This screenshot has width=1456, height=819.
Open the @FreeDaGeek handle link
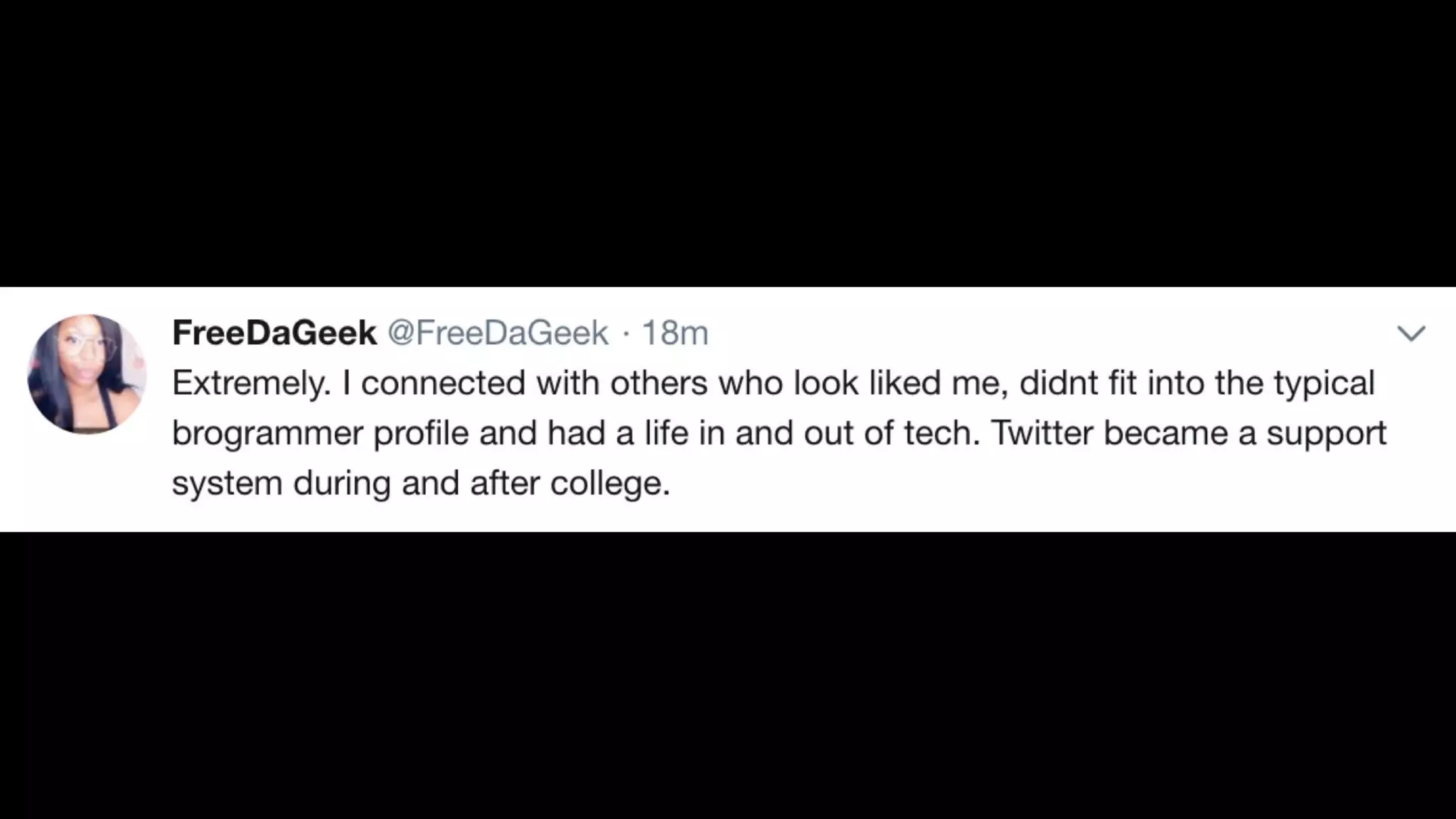498,333
